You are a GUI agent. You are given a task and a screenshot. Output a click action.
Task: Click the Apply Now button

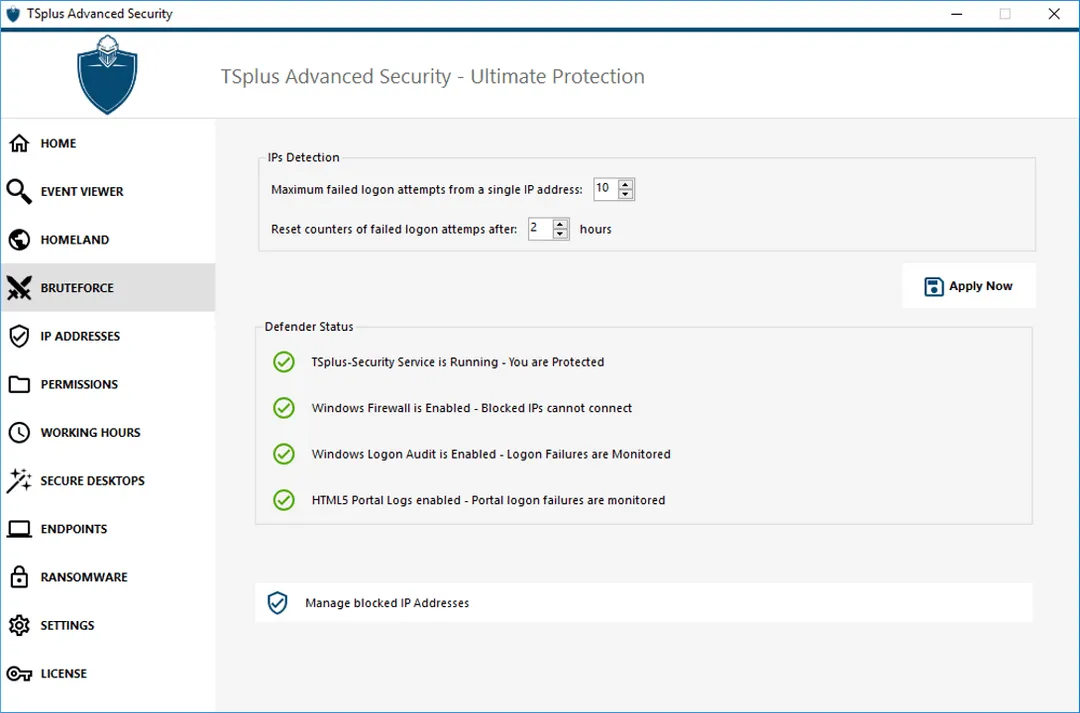click(968, 286)
